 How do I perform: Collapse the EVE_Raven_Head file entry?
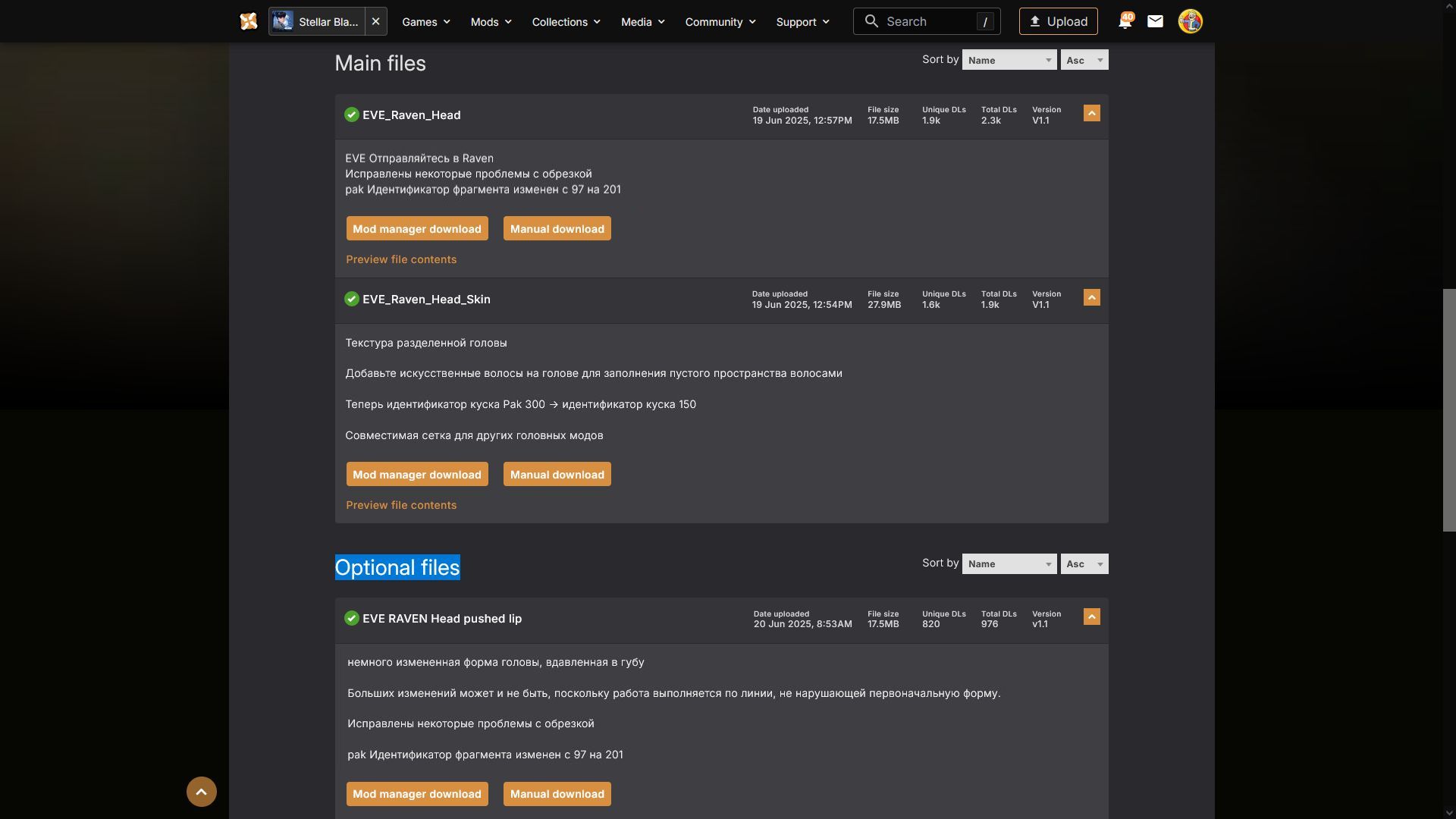(x=1091, y=113)
